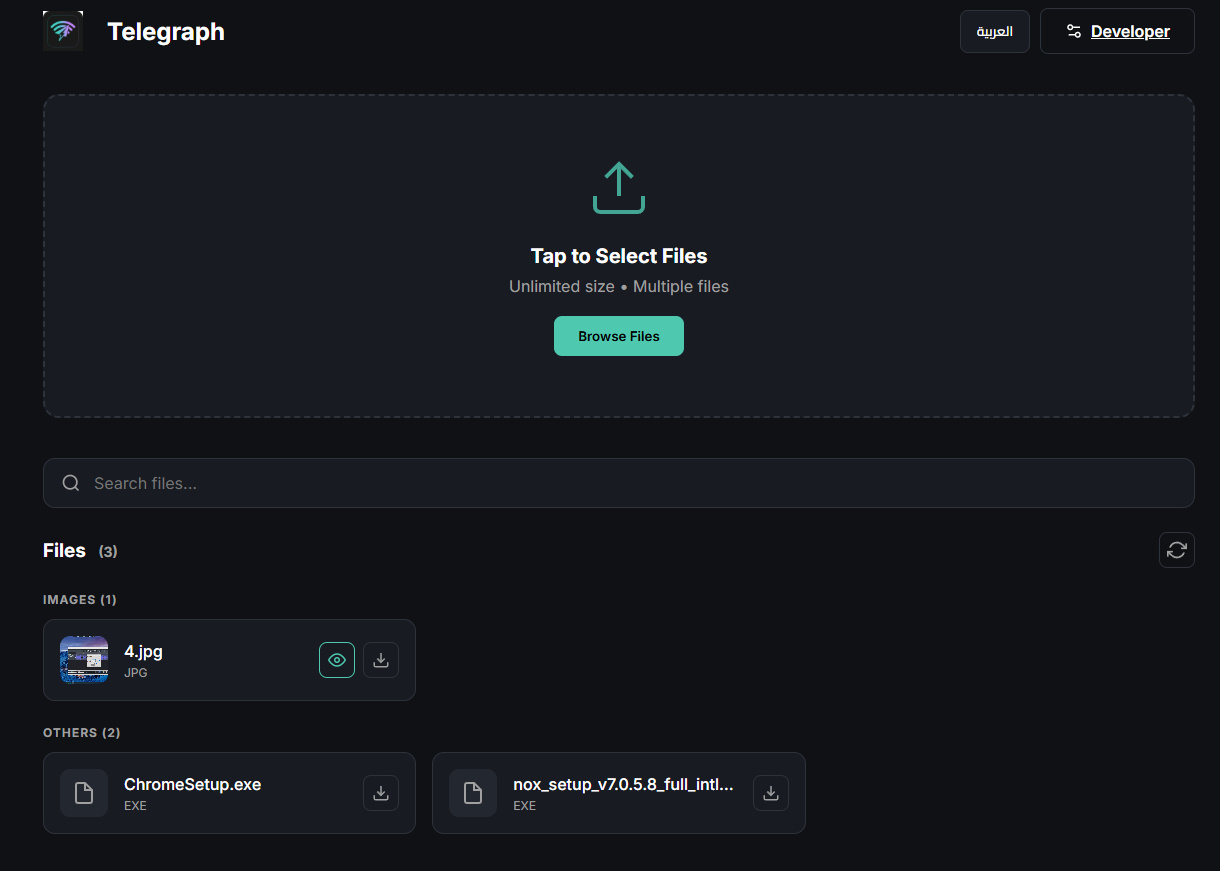Preview 4.jpg with the eye icon
The width and height of the screenshot is (1220, 871).
[337, 660]
